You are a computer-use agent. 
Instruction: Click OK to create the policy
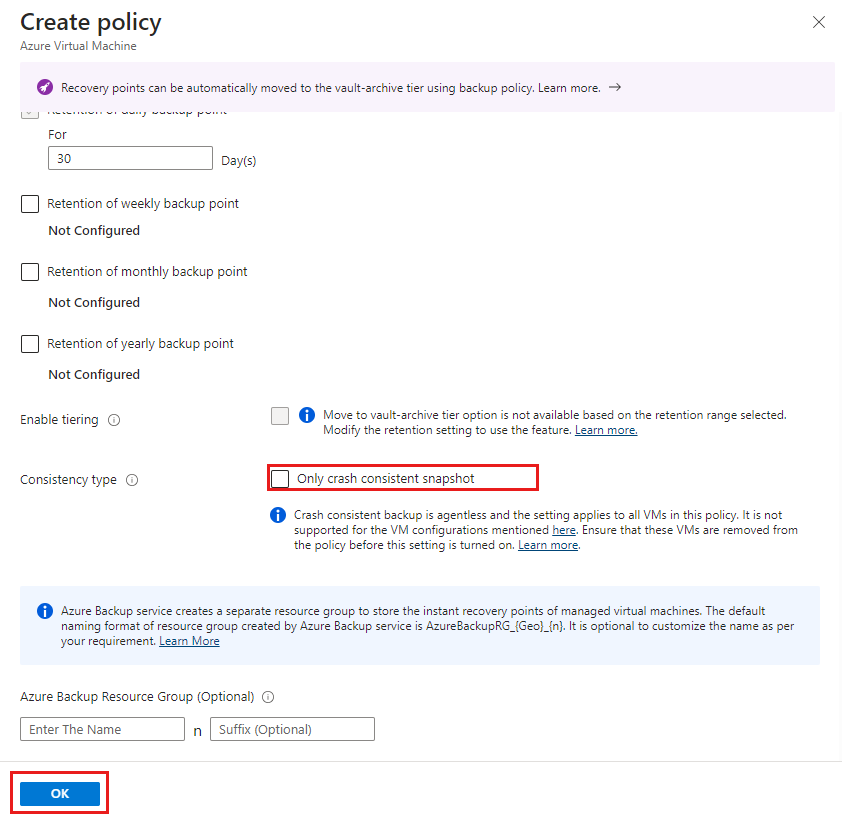[x=60, y=794]
